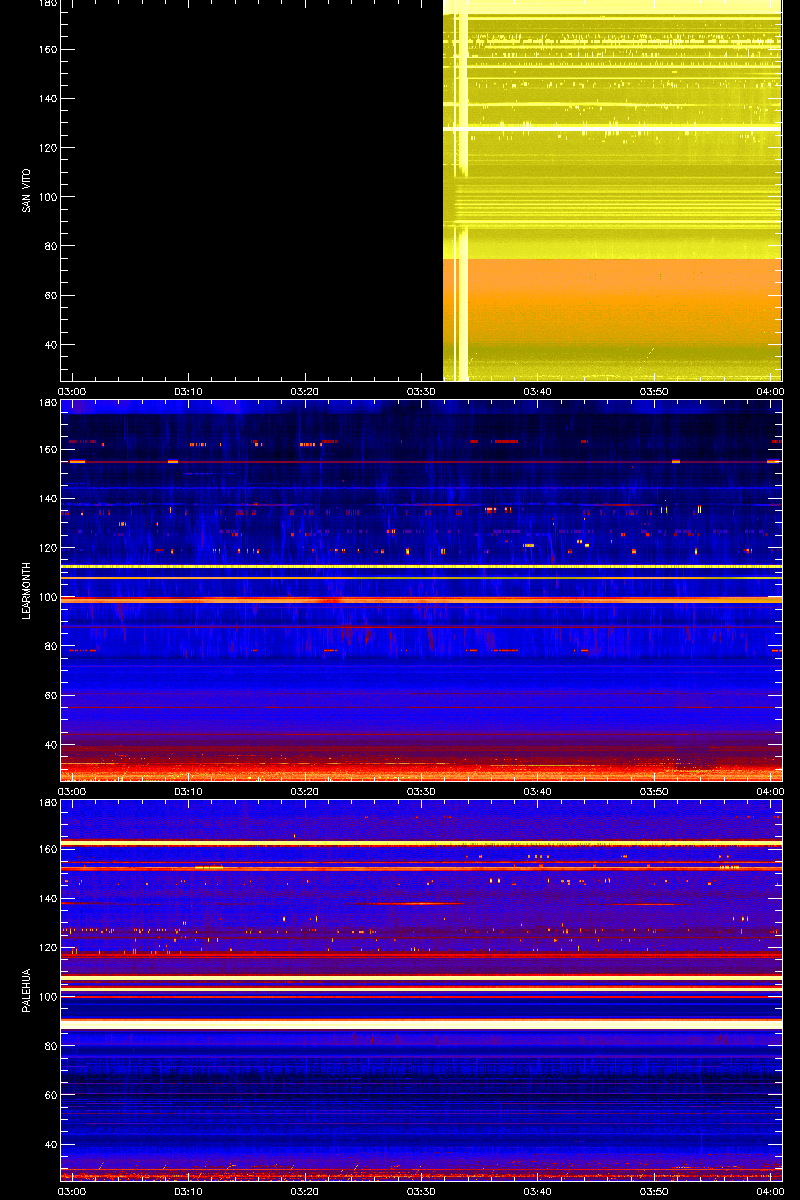Image resolution: width=800 pixels, height=1200 pixels.
Task: Click 04:00 under the Palehua plot
Action: [x=769, y=1191]
